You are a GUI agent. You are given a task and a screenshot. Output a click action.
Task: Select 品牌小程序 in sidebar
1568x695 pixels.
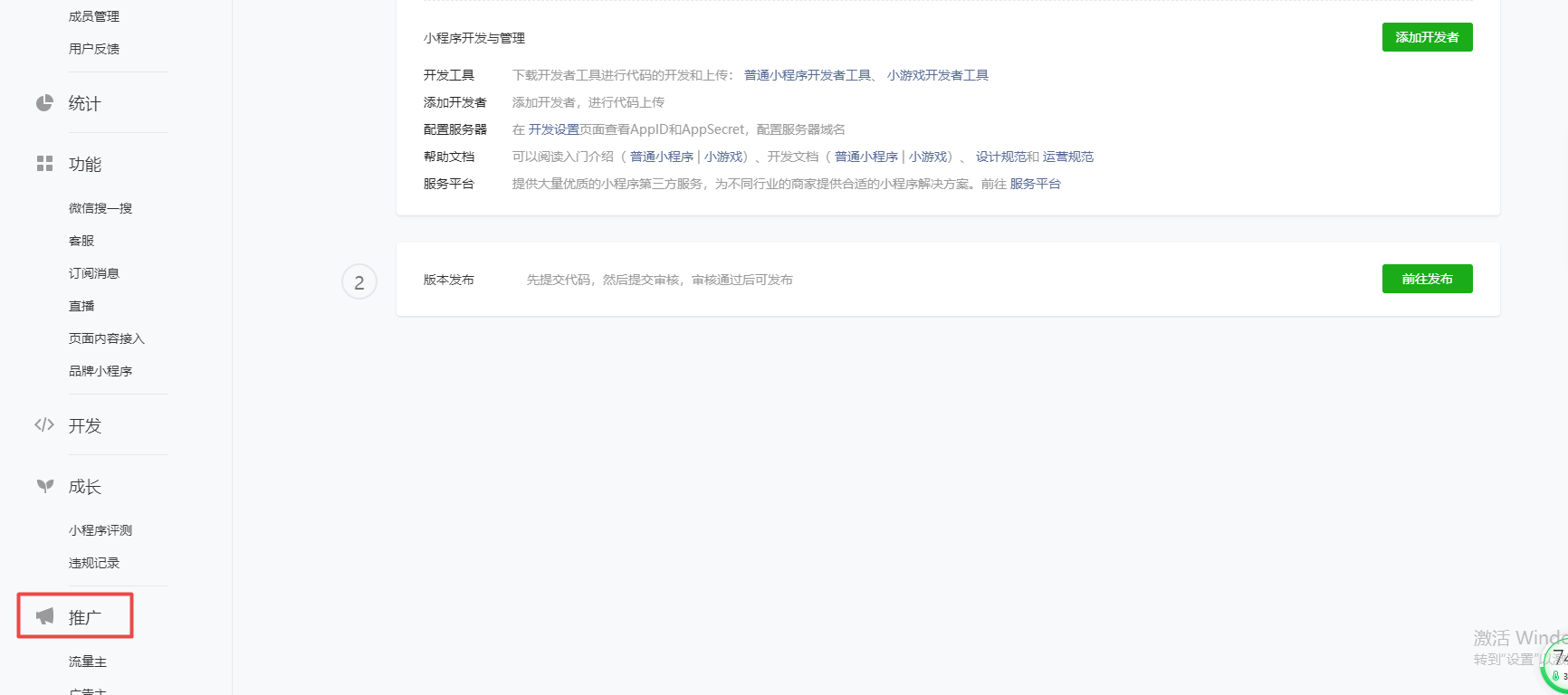pyautogui.click(x=100, y=371)
